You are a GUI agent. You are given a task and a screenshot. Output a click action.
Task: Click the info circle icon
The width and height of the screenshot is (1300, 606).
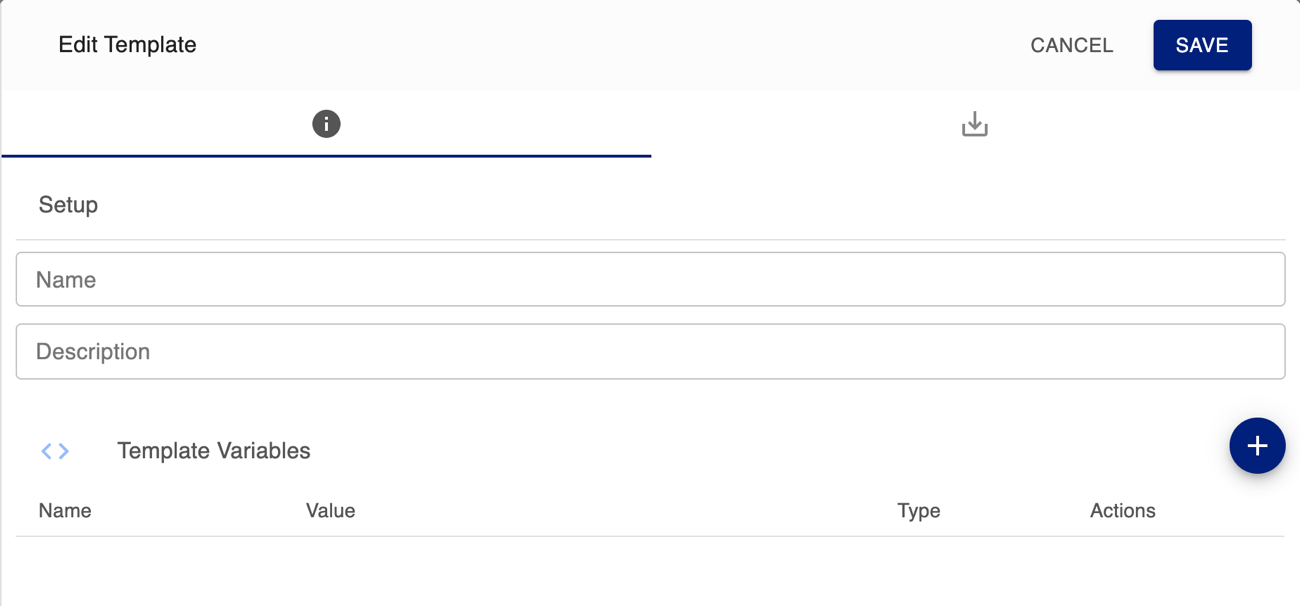[325, 124]
